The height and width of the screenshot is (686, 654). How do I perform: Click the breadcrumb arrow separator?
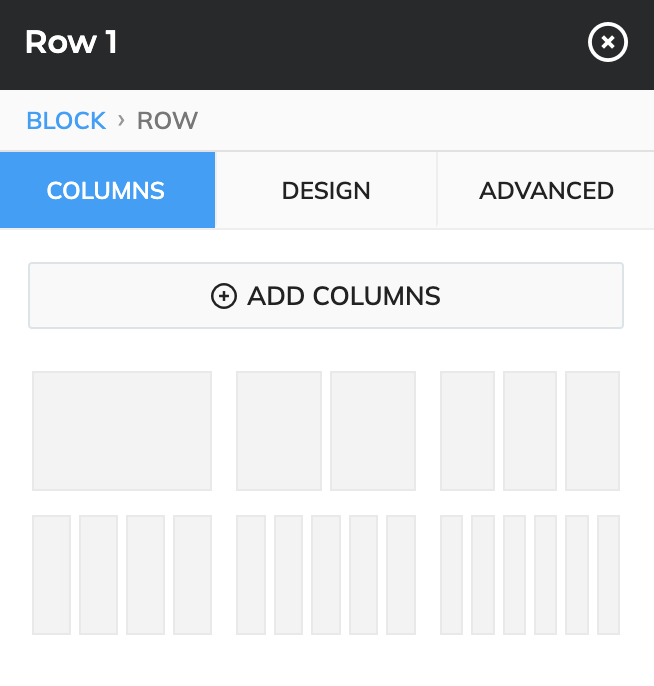121,121
